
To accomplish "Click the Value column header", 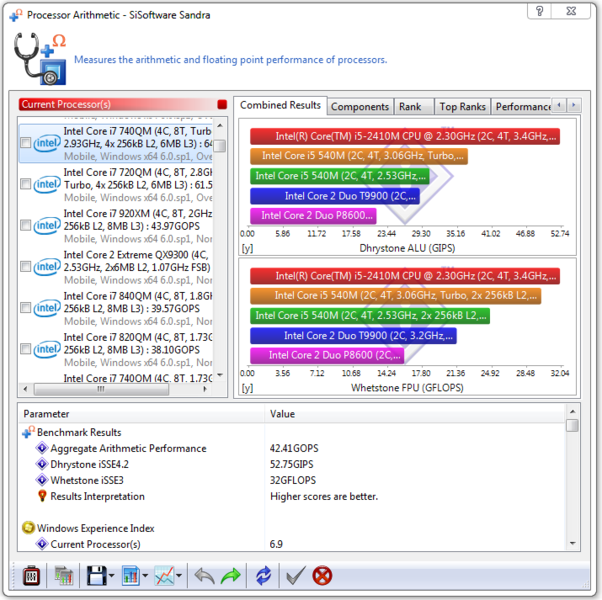I will [x=415, y=414].
